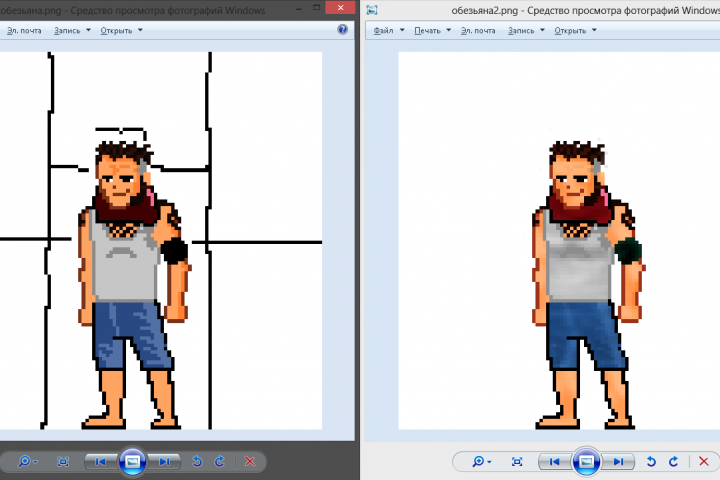The width and height of the screenshot is (720, 480).
Task: Click Эл. почта in left window
Action: point(24,30)
